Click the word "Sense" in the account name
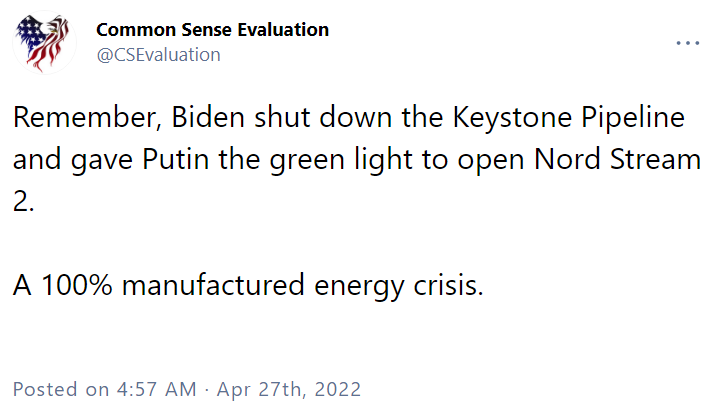Viewport: 719px width, 416px height. tap(207, 30)
